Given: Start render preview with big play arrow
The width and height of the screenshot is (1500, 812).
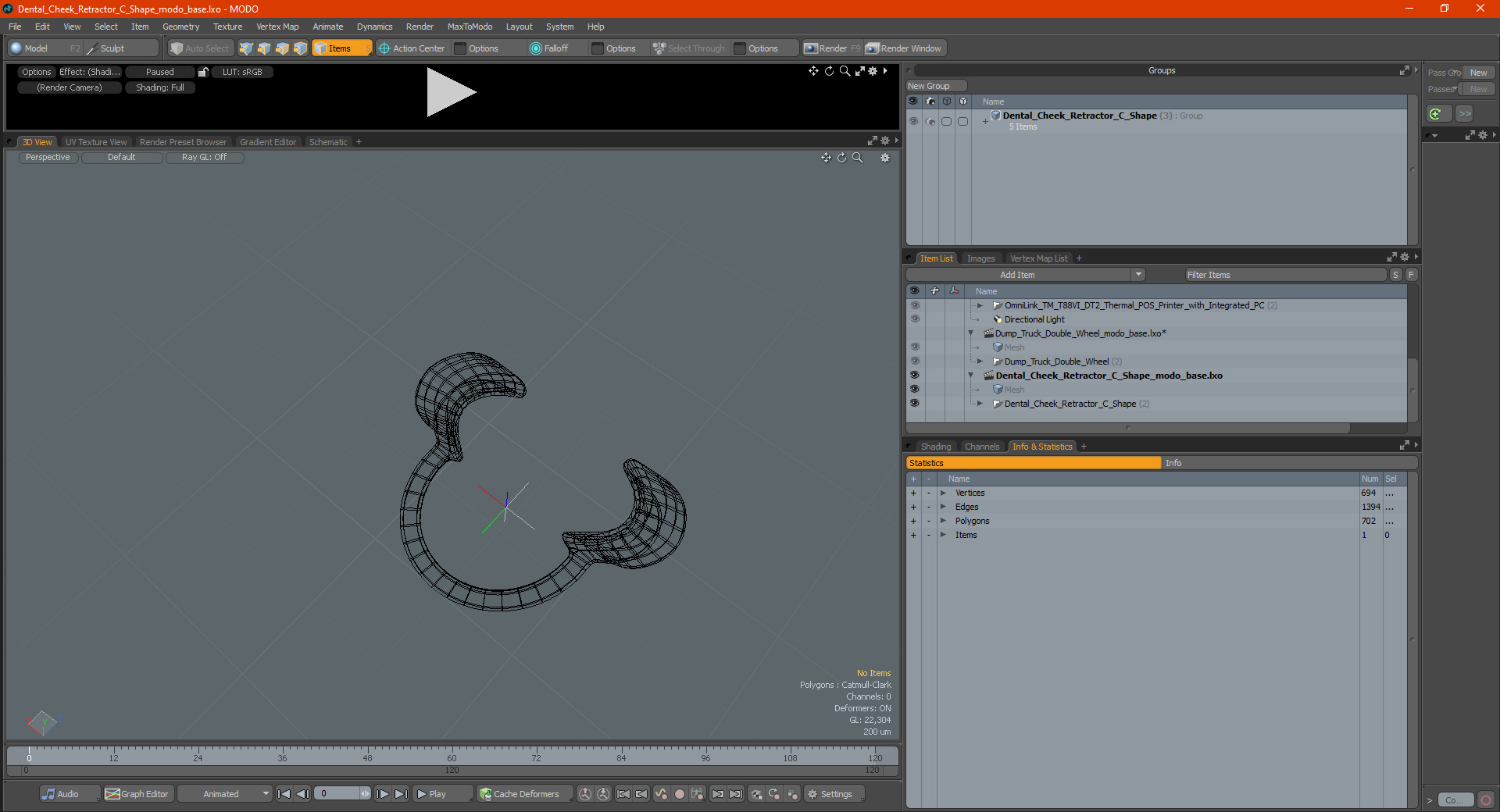Looking at the screenshot, I should pyautogui.click(x=451, y=92).
